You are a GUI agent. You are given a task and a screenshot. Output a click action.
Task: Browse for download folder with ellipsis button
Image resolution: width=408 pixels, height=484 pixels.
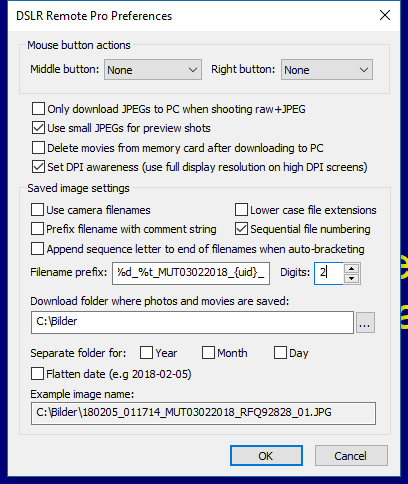365,322
